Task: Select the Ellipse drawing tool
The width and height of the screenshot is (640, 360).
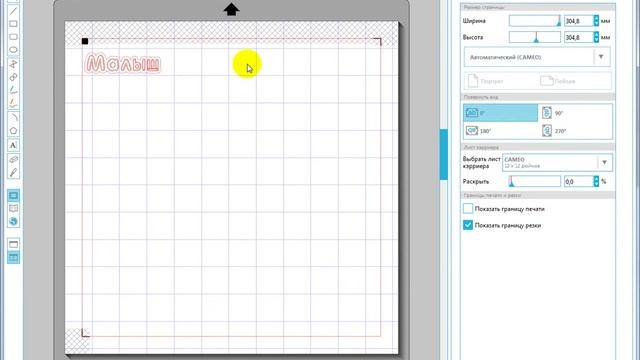Action: click(x=13, y=50)
